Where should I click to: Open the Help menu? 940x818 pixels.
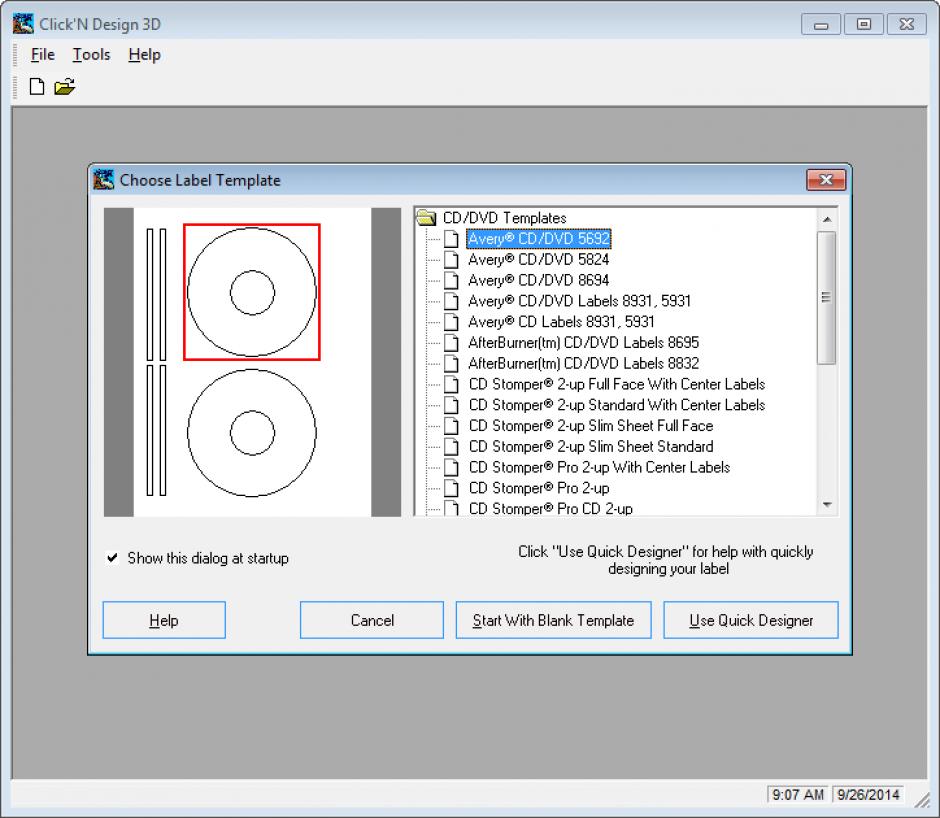click(x=144, y=55)
